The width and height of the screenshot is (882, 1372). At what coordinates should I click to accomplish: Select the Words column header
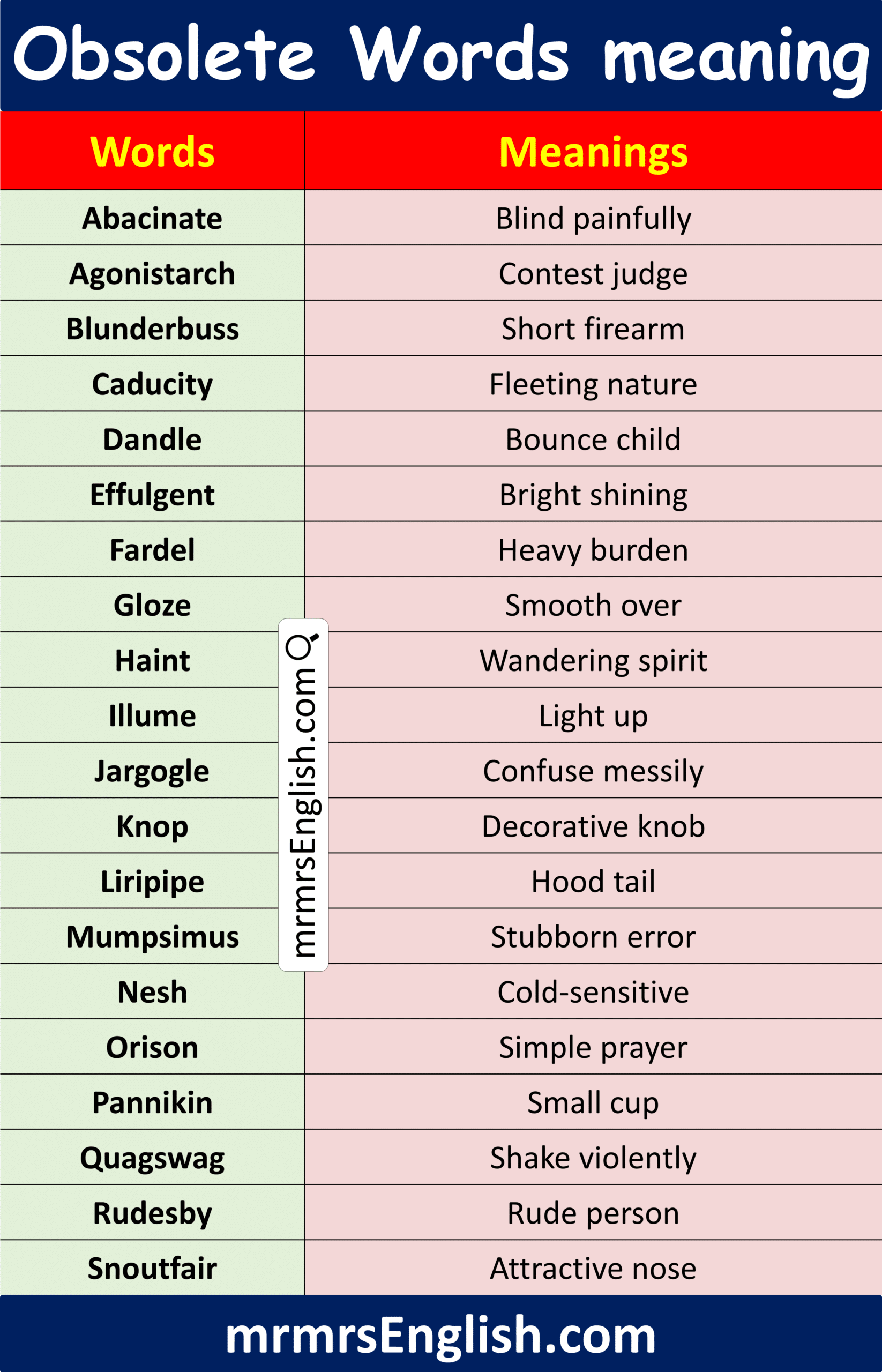coord(152,152)
